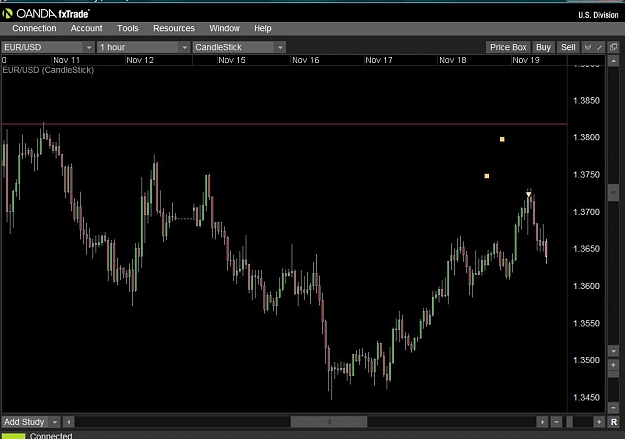The width and height of the screenshot is (625, 439).
Task: Click the horizontal zoom slider handle
Action: 570,422
